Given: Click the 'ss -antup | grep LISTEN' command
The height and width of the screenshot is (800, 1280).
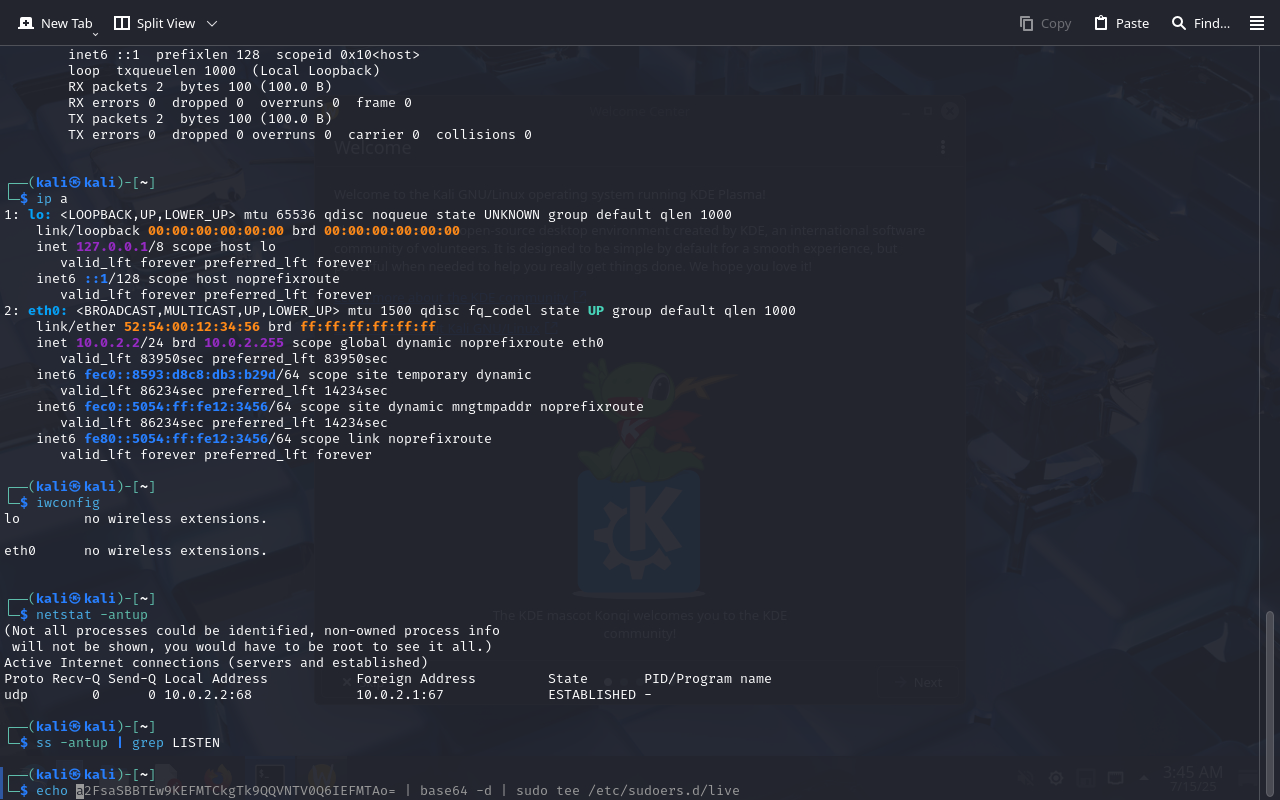Looking at the screenshot, I should [x=128, y=743].
